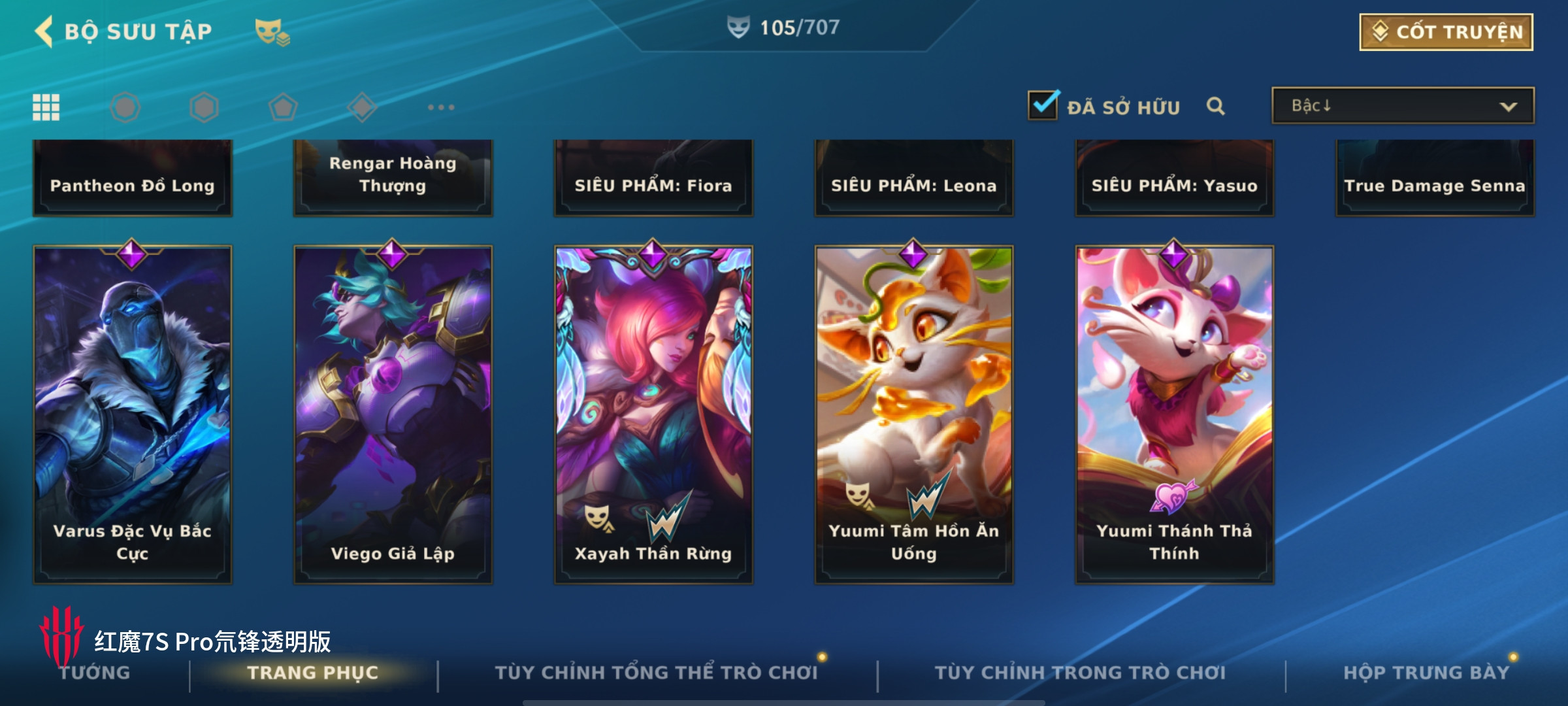Image resolution: width=1568 pixels, height=706 pixels.
Task: Open the Hộp Trưng Bày tab
Action: (1426, 673)
